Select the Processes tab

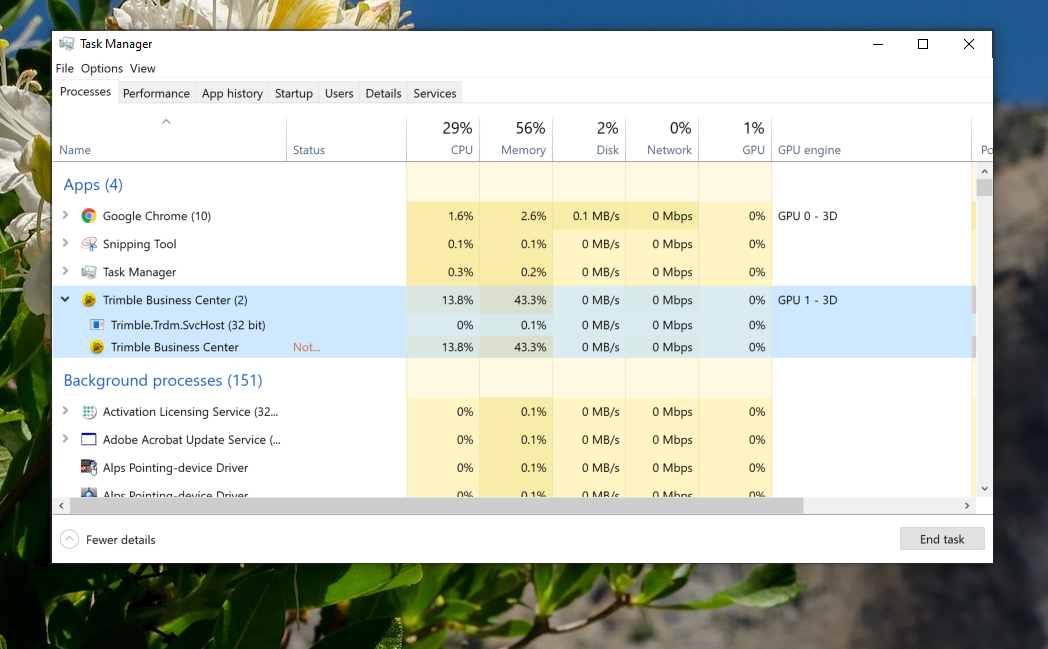pyautogui.click(x=86, y=92)
